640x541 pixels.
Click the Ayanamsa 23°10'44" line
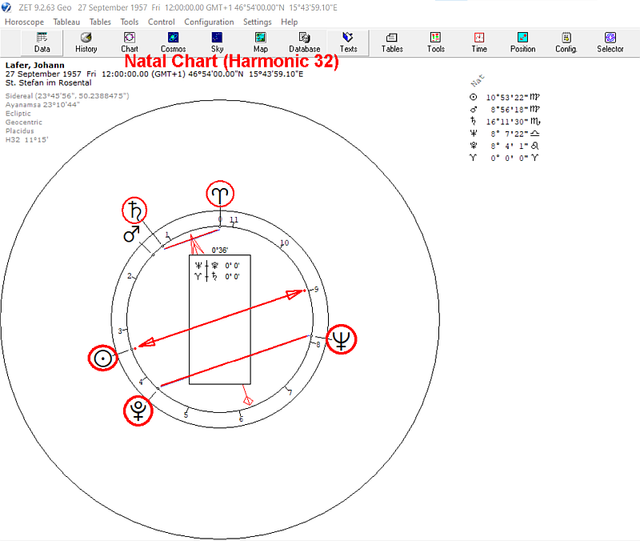pyautogui.click(x=42, y=105)
